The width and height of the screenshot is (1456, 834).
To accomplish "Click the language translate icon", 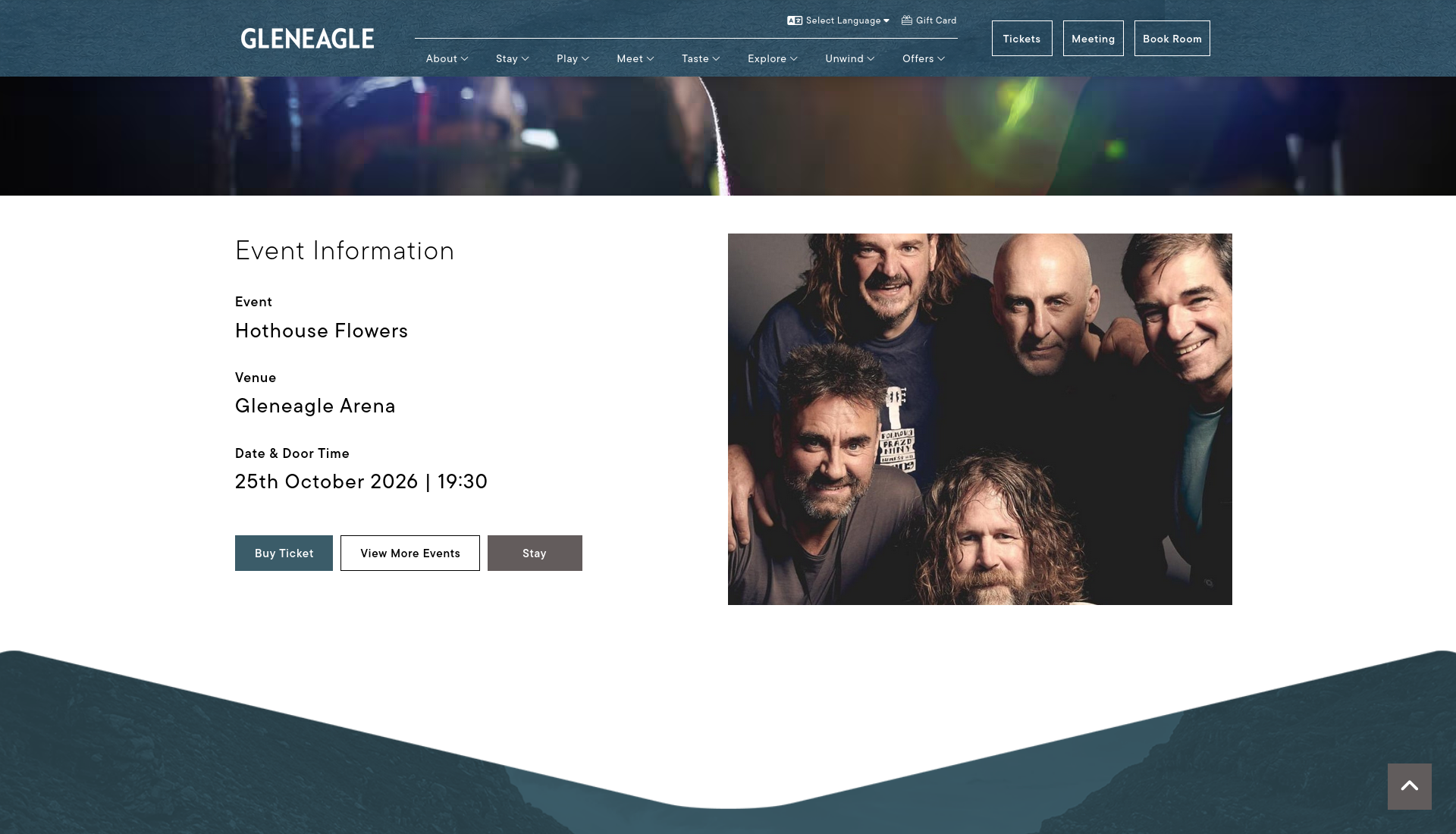I will (795, 20).
